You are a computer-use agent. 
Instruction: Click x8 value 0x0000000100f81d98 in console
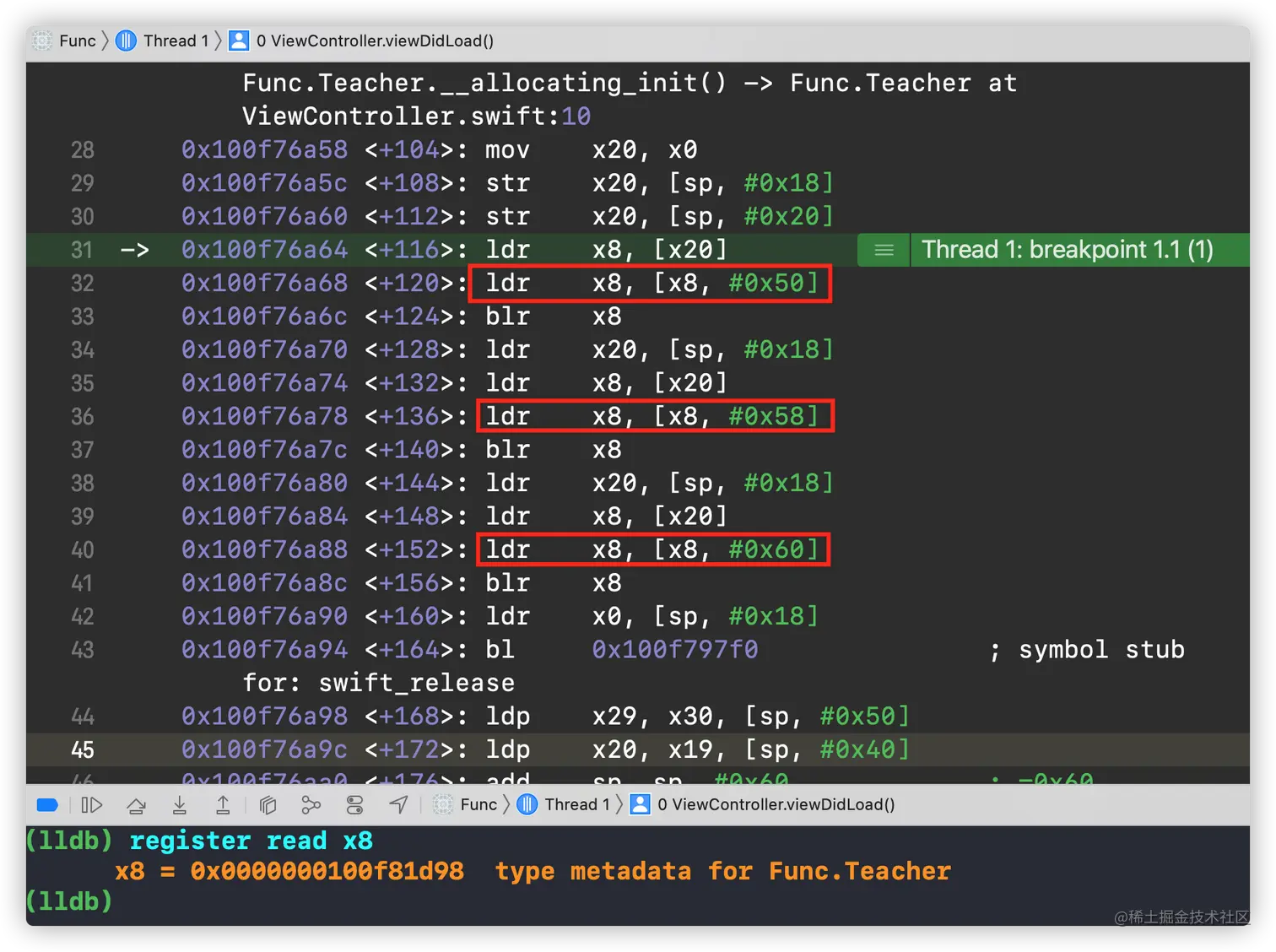coord(327,871)
